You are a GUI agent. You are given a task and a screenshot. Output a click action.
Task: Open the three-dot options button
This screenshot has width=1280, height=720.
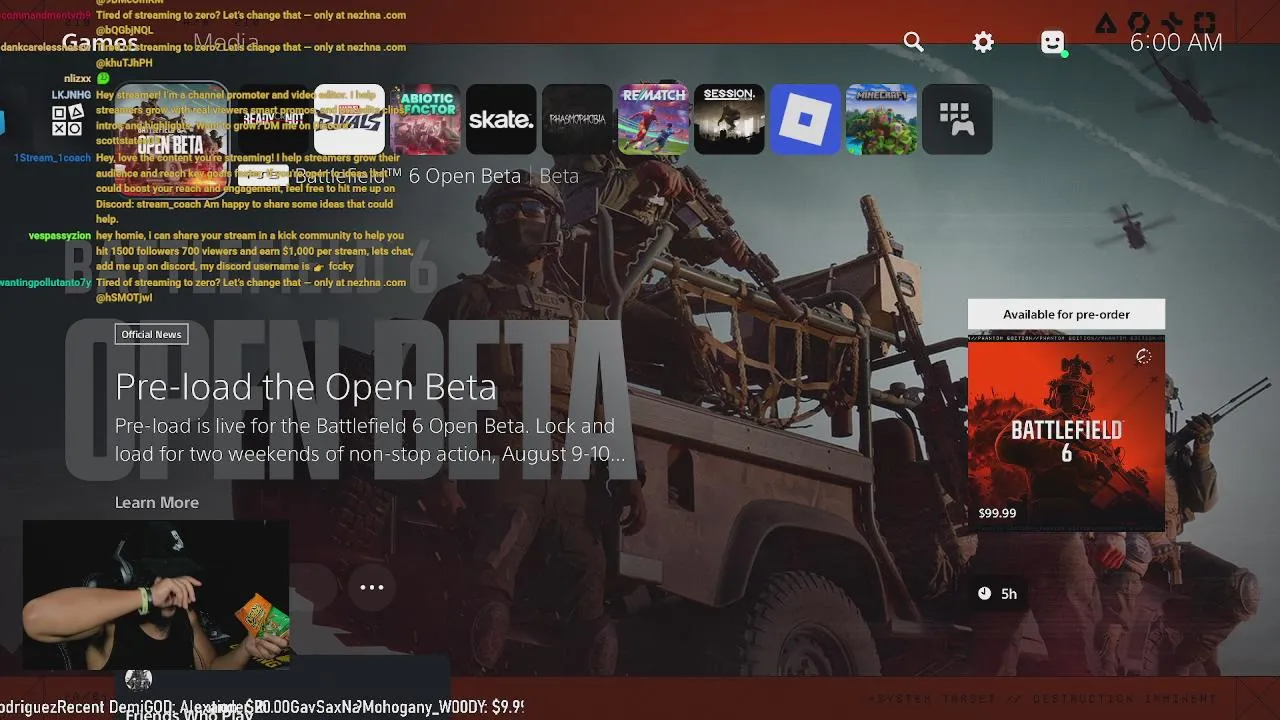click(372, 587)
